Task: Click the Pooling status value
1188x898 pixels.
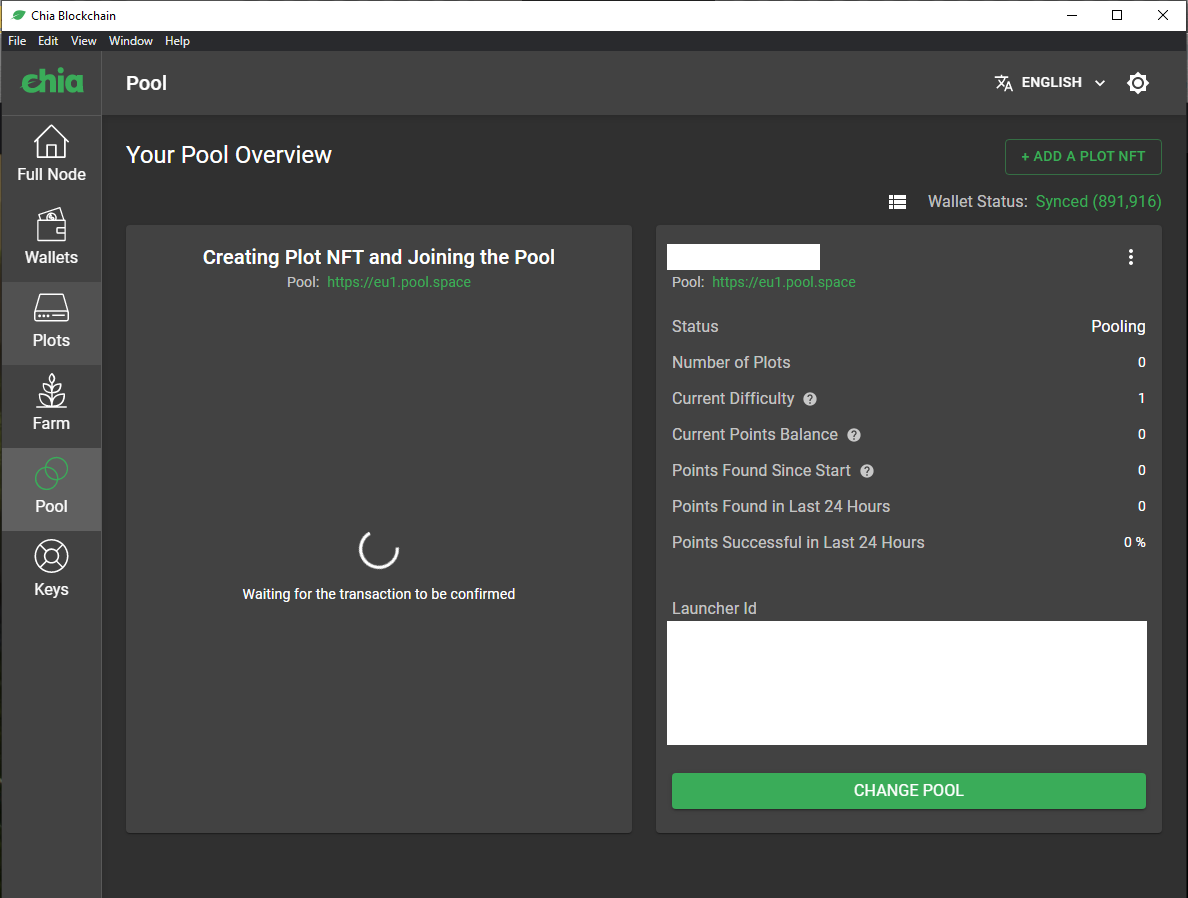Action: 1118,327
